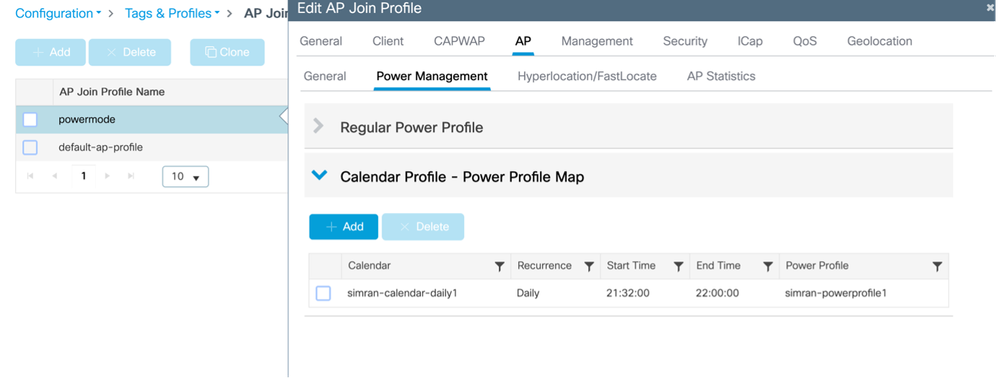Image resolution: width=999 pixels, height=379 pixels.
Task: Filter the Calendar column
Action: 500,266
